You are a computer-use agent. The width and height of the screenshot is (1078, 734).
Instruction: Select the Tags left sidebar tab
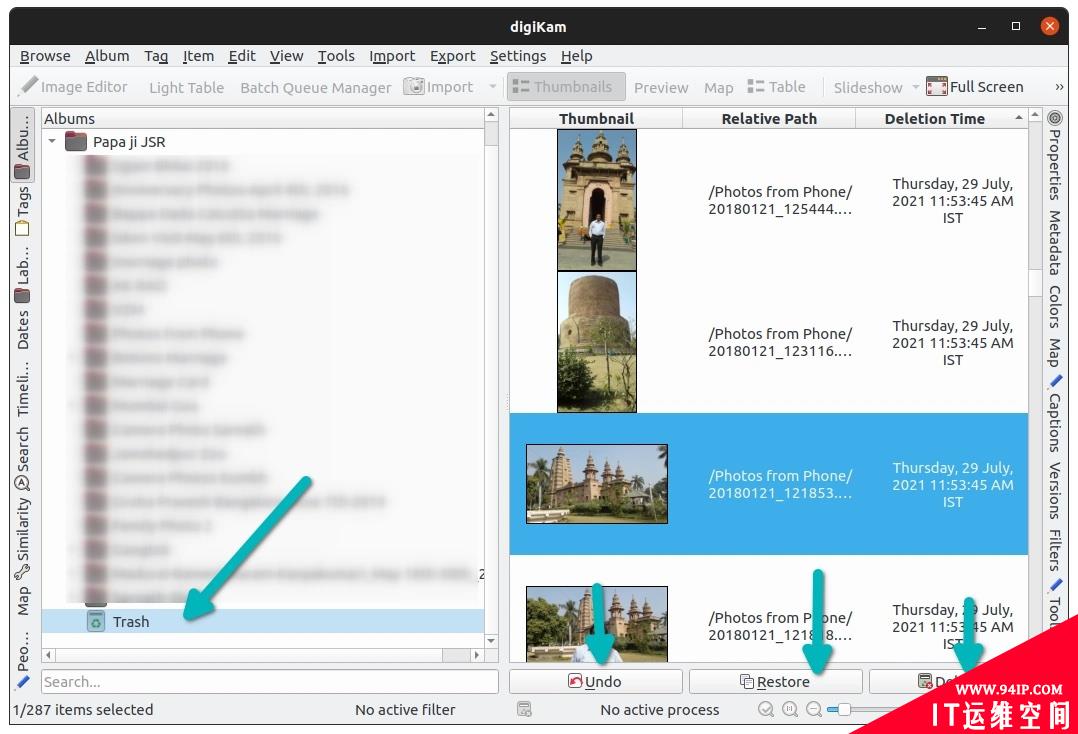pos(23,210)
